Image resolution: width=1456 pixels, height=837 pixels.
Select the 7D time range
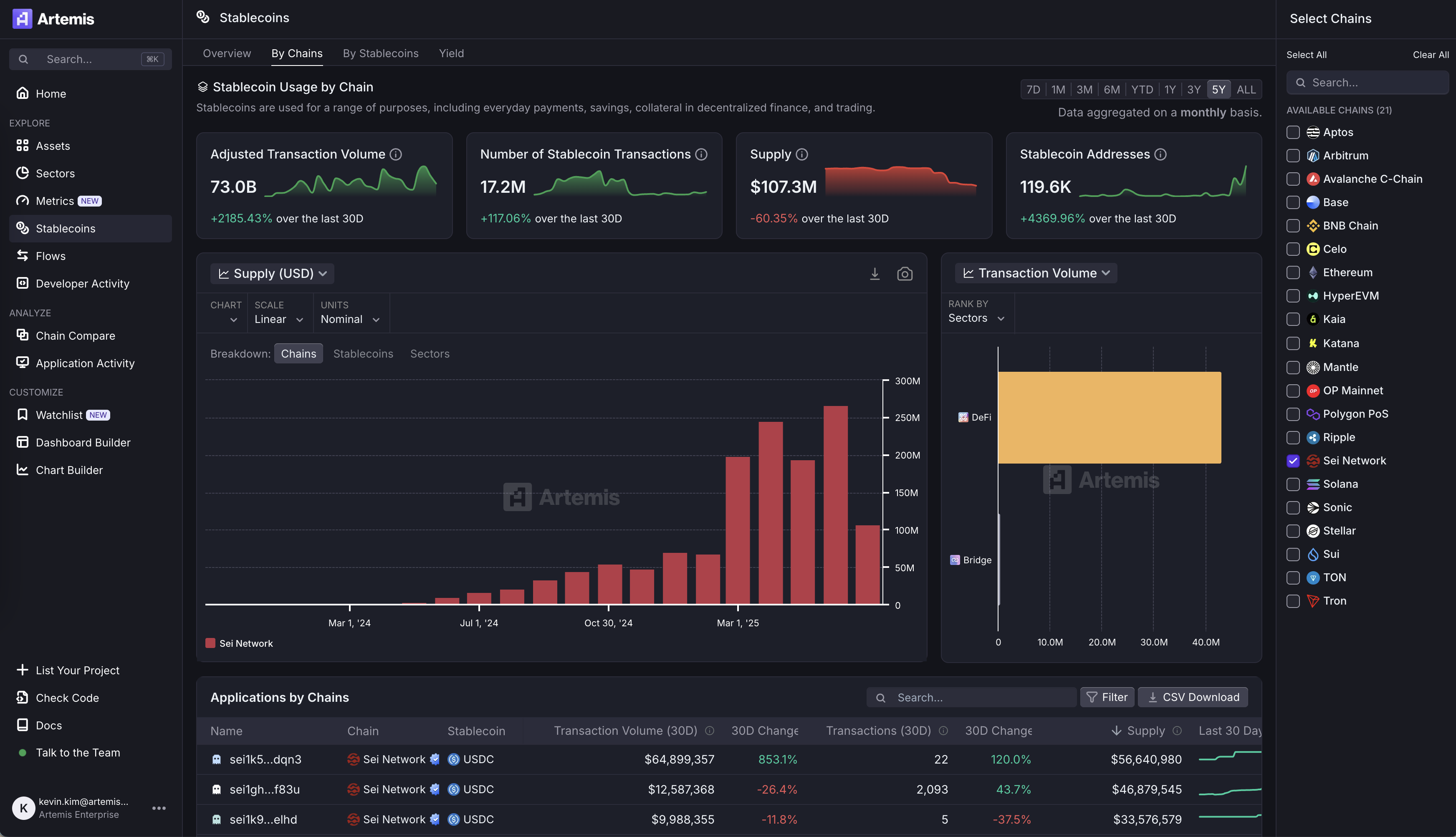1033,90
